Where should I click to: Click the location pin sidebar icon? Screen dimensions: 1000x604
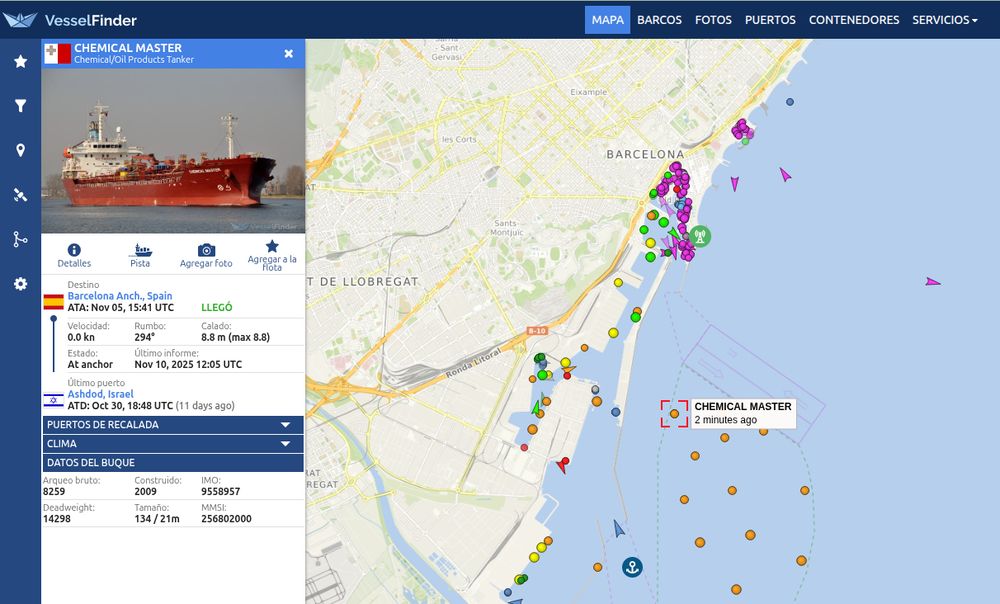20,150
